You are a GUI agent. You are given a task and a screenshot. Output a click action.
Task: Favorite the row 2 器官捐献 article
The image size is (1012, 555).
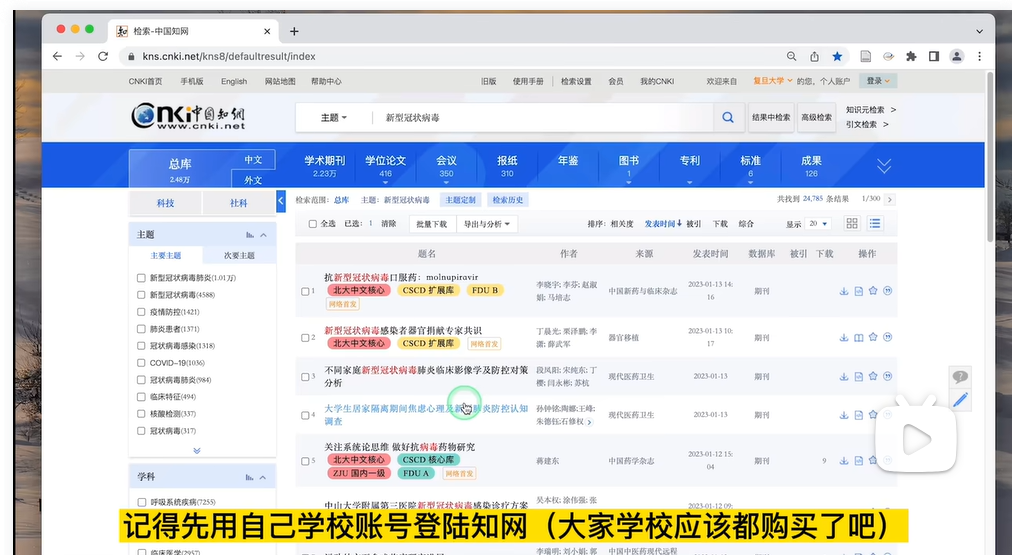point(873,337)
